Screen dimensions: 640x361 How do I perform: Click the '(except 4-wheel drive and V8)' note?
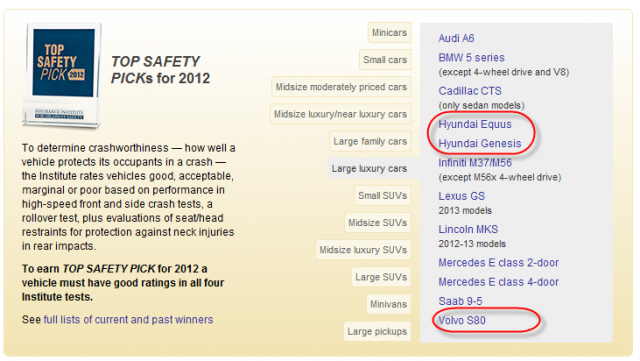click(503, 72)
